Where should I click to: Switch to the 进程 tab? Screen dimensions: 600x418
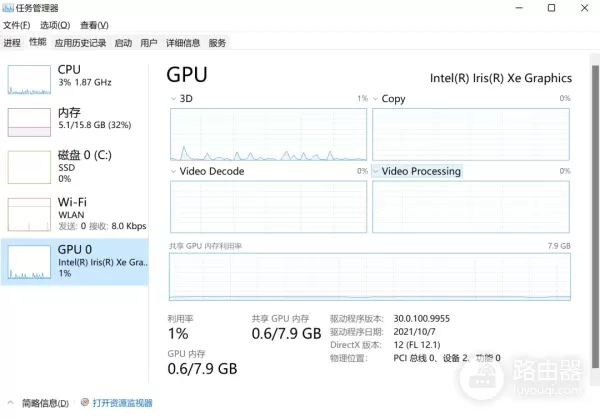(x=12, y=43)
